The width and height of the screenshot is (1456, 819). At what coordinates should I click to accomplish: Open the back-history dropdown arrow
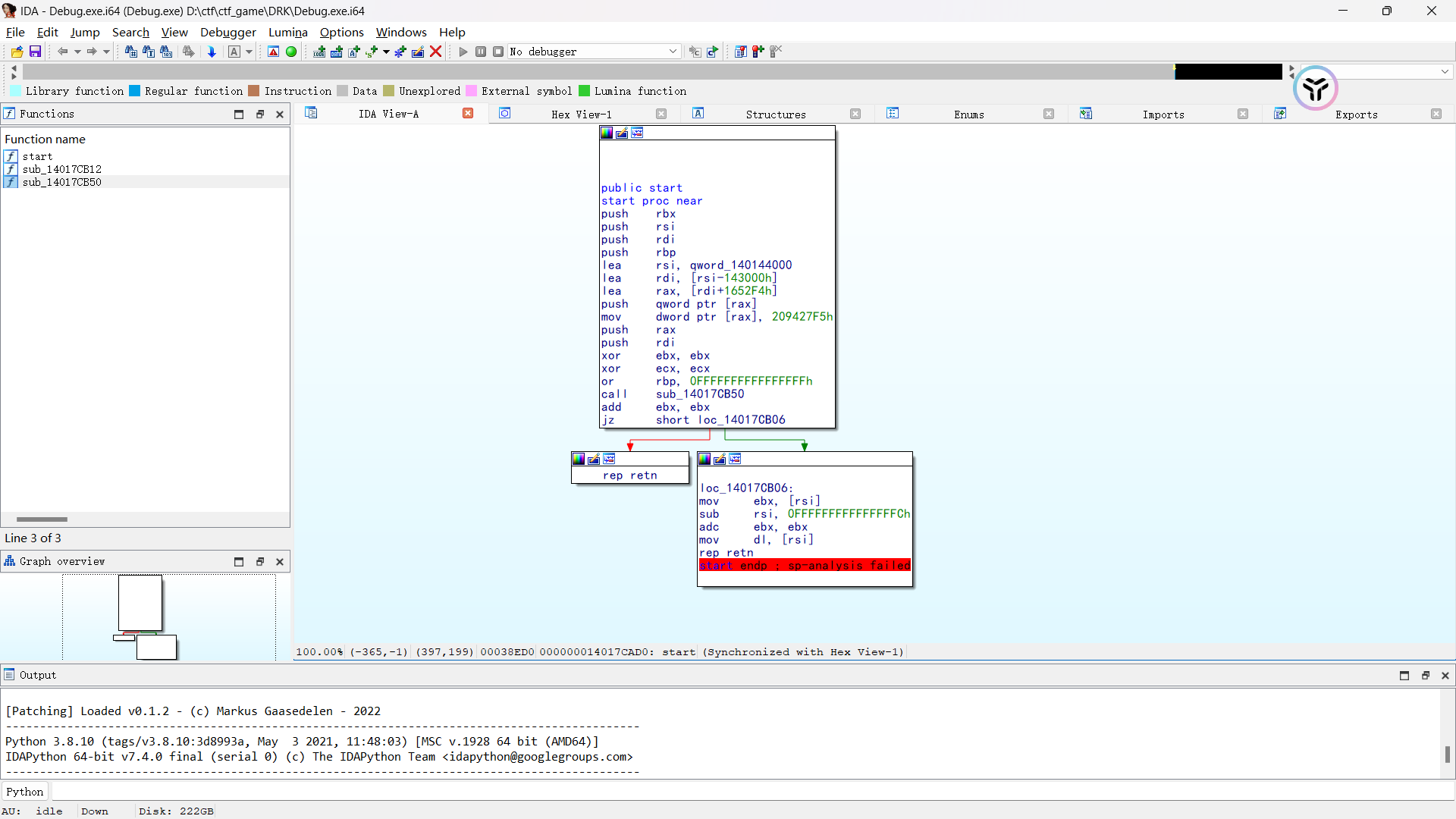pyautogui.click(x=77, y=52)
